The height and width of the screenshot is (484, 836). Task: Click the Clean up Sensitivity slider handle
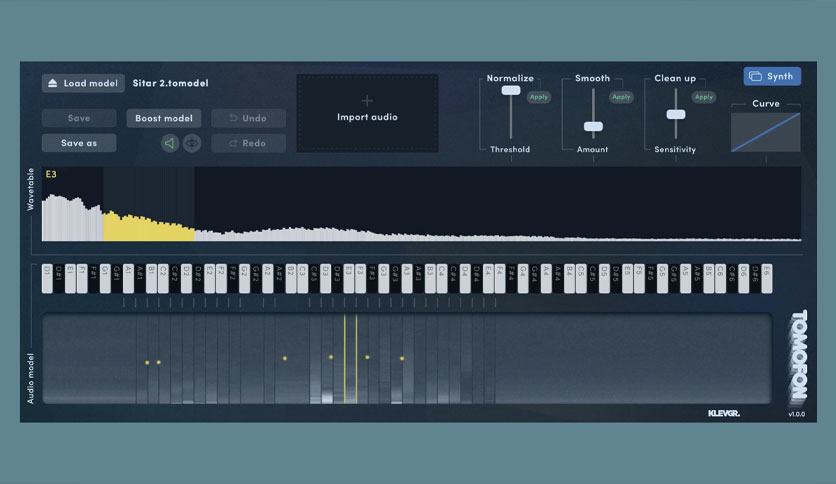point(676,114)
